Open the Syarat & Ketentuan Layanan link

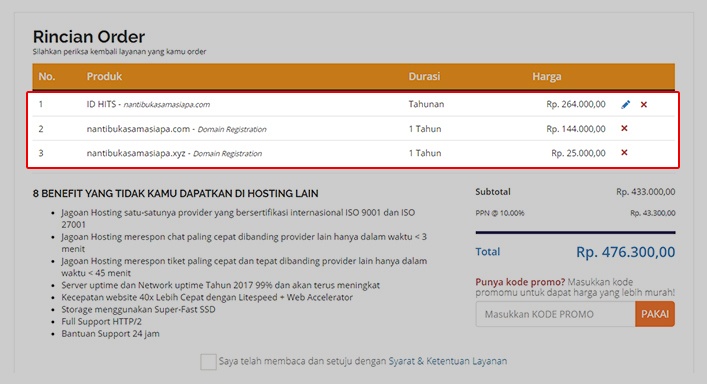448,361
